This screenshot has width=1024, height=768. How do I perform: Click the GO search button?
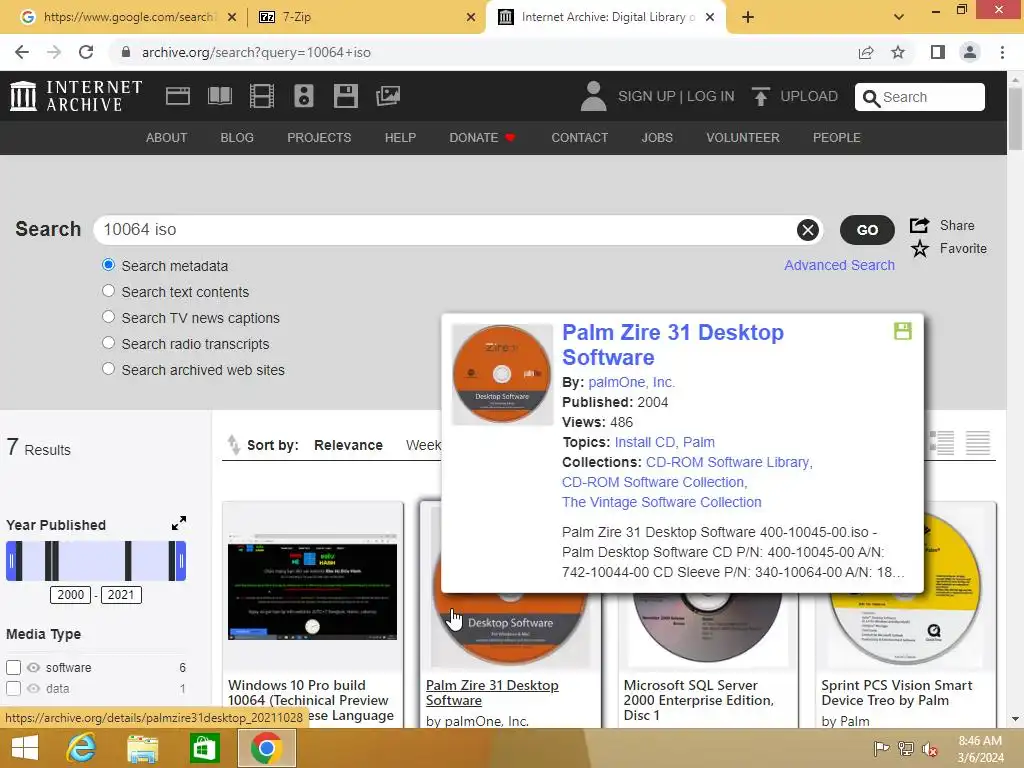pyautogui.click(x=867, y=230)
